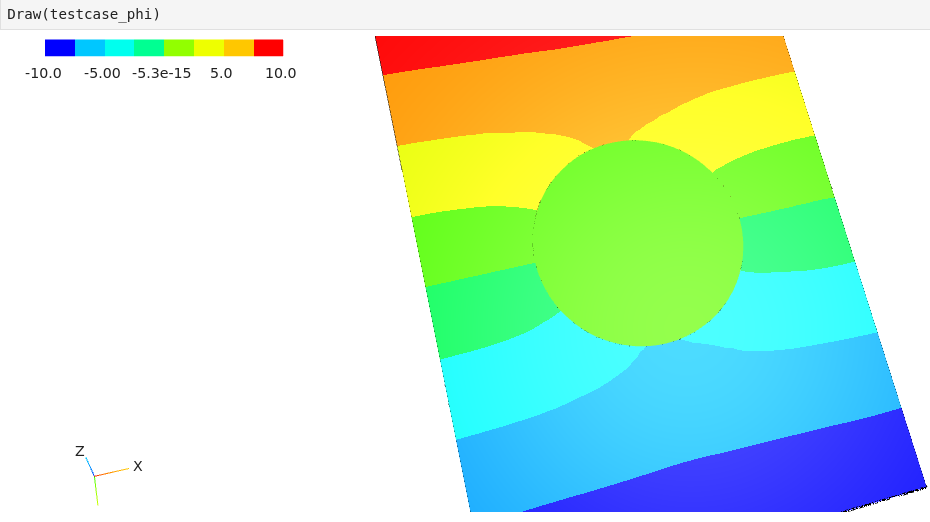930x522 pixels.
Task: Select the dark blue colorbar swatch
Action: 60,48
